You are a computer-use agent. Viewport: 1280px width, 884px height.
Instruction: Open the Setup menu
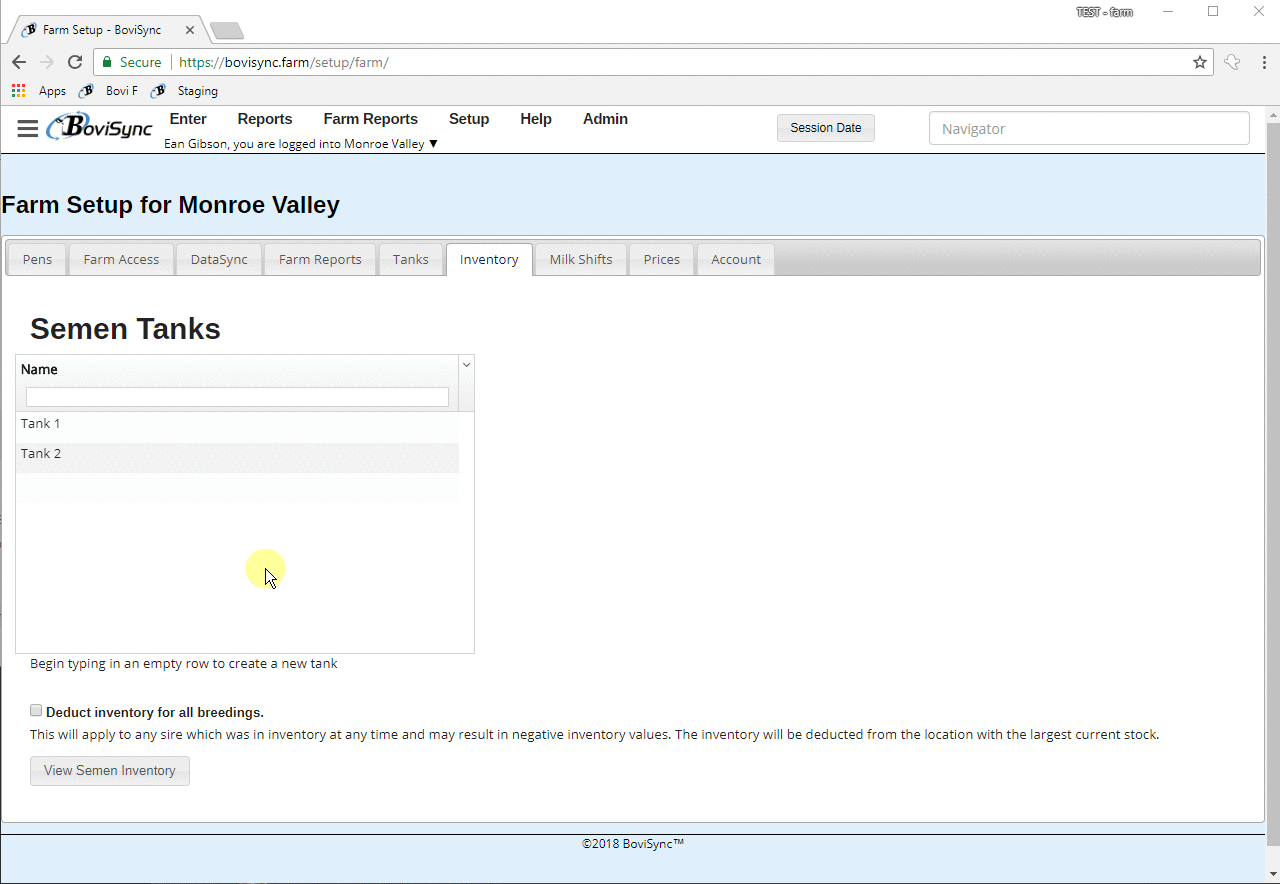[469, 119]
